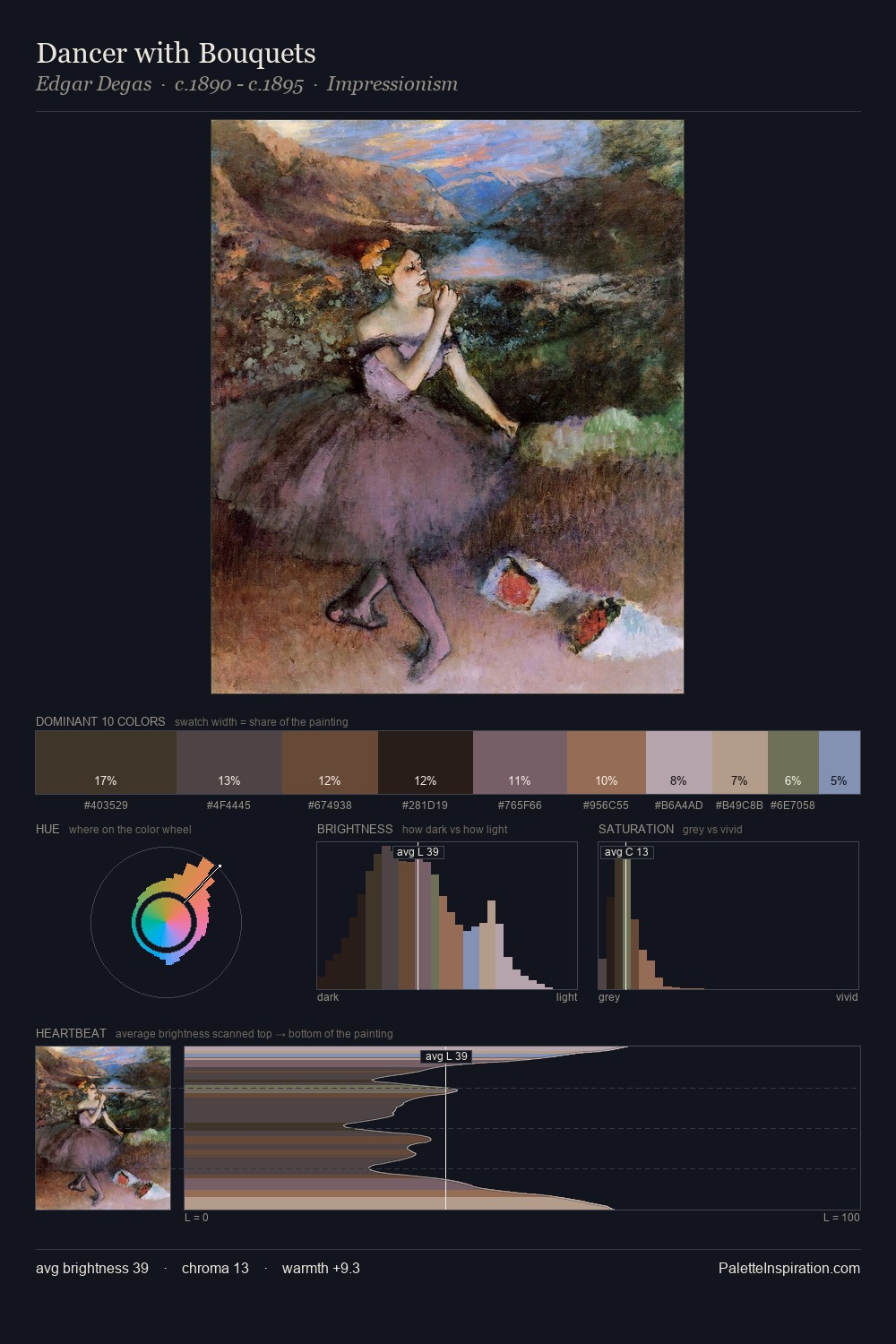896x1344 pixels.
Task: Click the 'avg C 13' saturation label
Action: click(x=626, y=852)
